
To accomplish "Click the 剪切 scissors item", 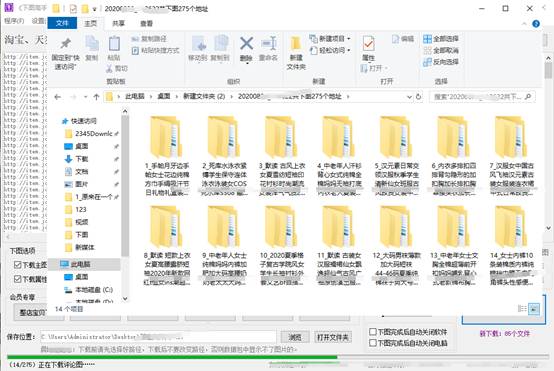I will (117, 68).
